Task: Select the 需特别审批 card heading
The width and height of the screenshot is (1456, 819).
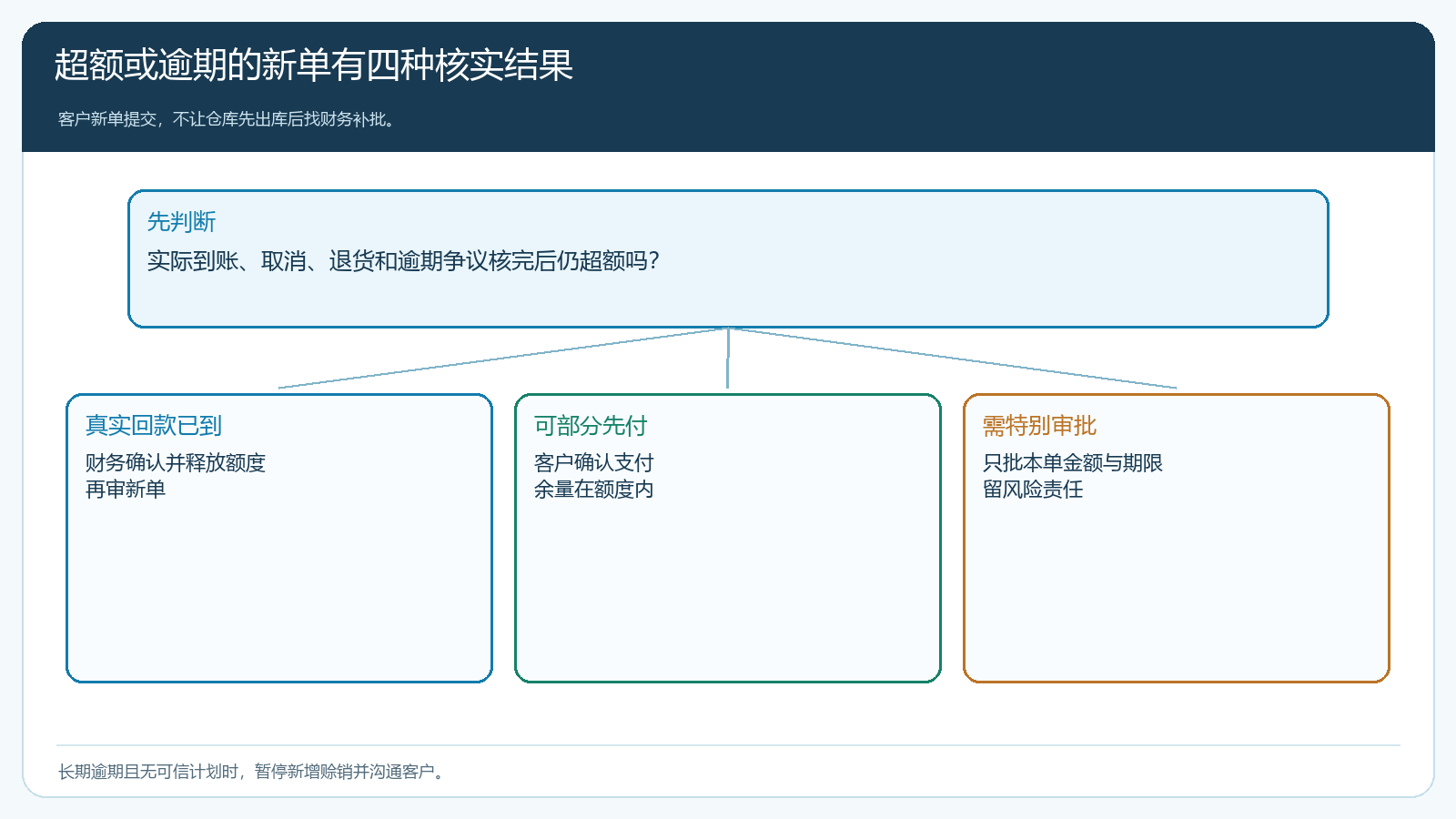Action: pyautogui.click(x=1039, y=426)
